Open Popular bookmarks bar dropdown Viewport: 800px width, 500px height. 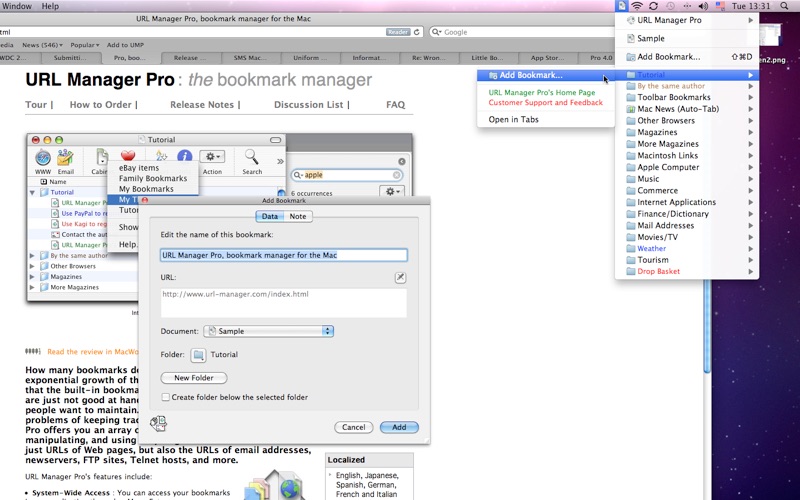pos(85,45)
